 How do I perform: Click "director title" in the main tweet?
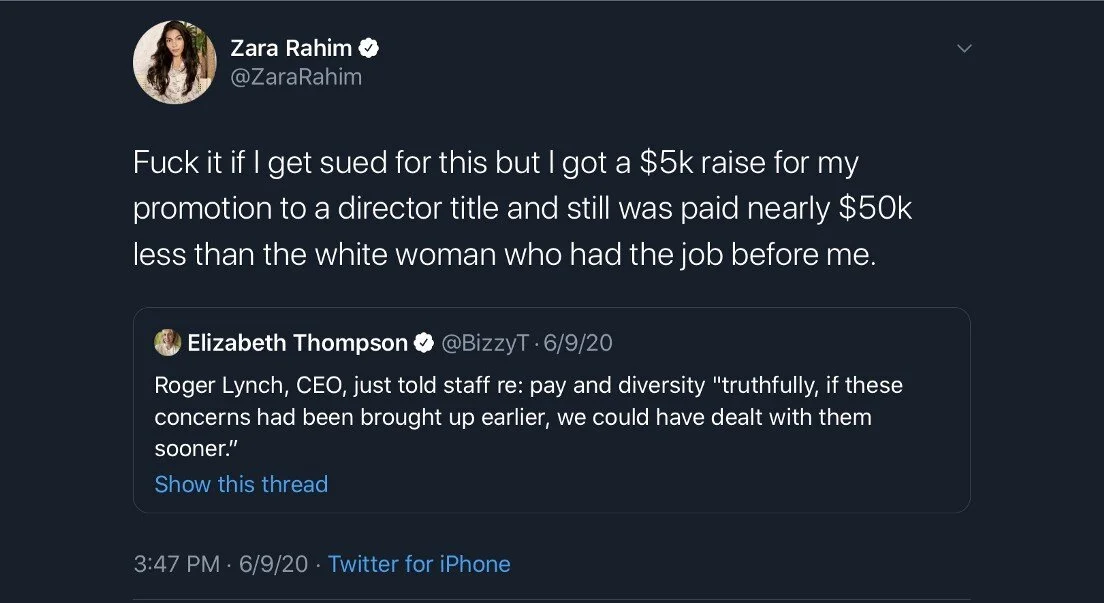point(490,208)
